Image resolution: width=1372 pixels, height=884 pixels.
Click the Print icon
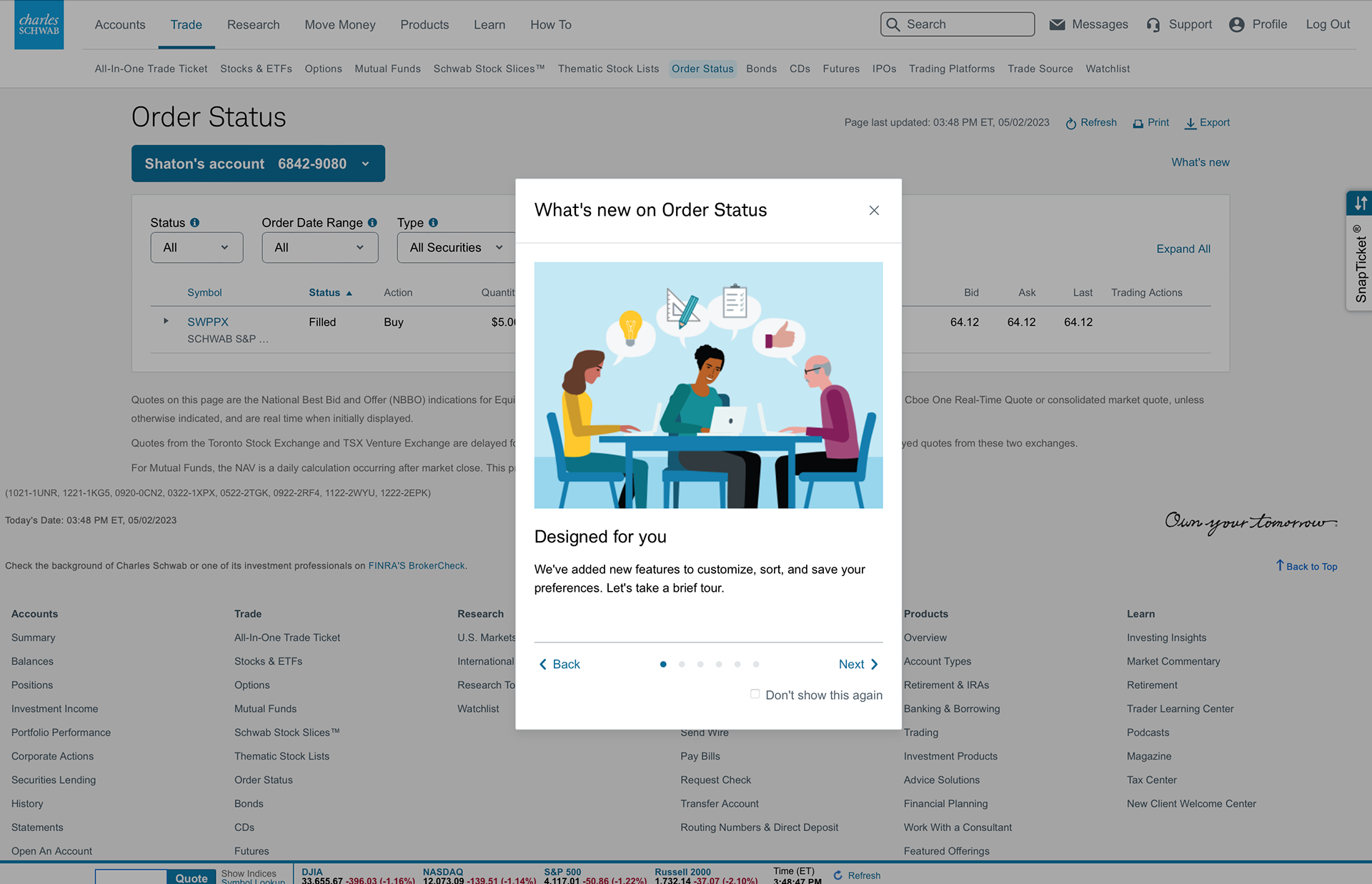point(1138,124)
